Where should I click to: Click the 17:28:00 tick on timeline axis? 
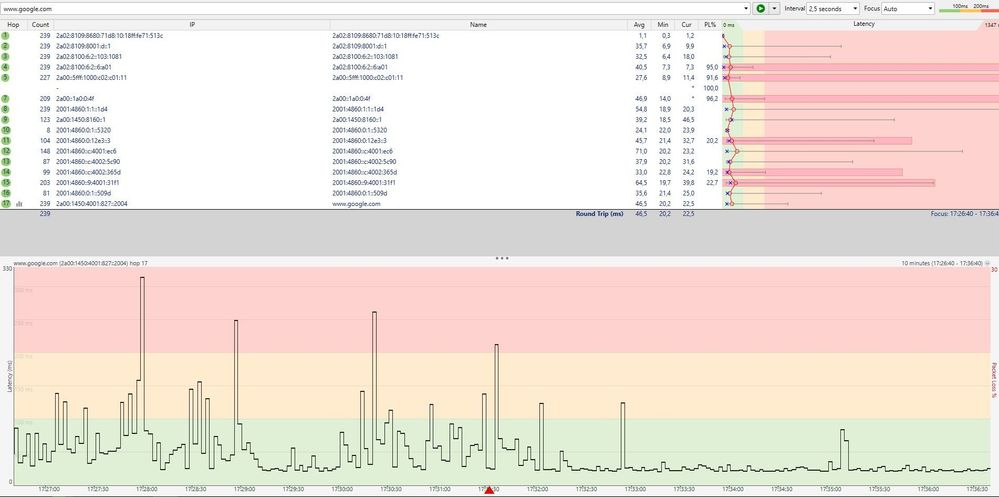point(146,489)
